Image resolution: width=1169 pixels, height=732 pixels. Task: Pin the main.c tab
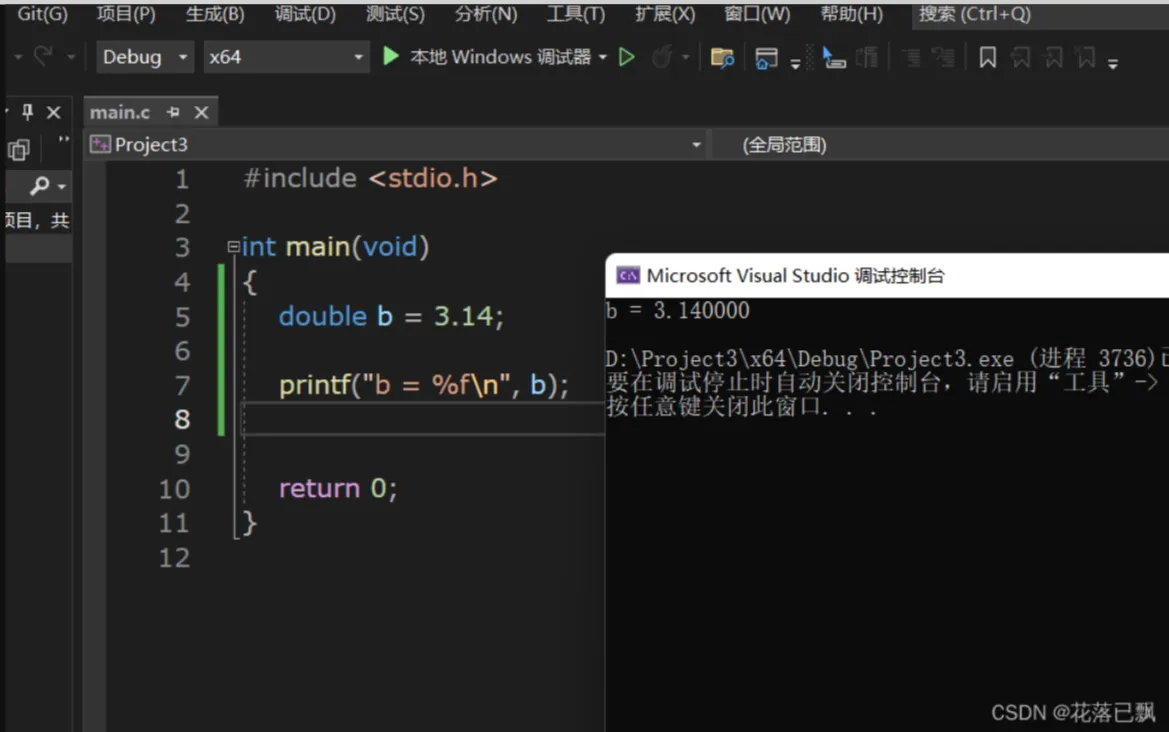pyautogui.click(x=173, y=112)
